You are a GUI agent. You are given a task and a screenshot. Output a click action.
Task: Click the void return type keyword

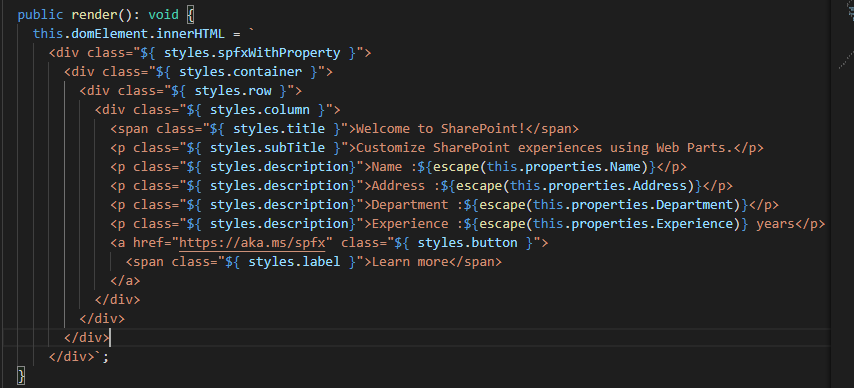163,14
